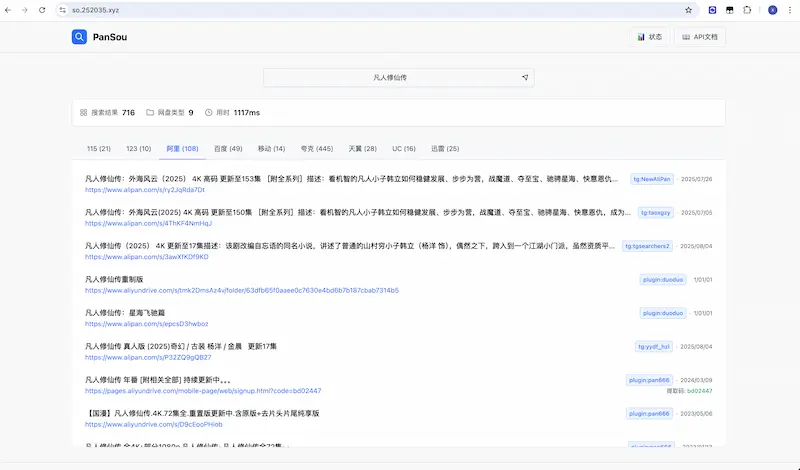This screenshot has width=800, height=470.
Task: Click the tg:yydf_hzl source tag
Action: pyautogui.click(x=654, y=347)
